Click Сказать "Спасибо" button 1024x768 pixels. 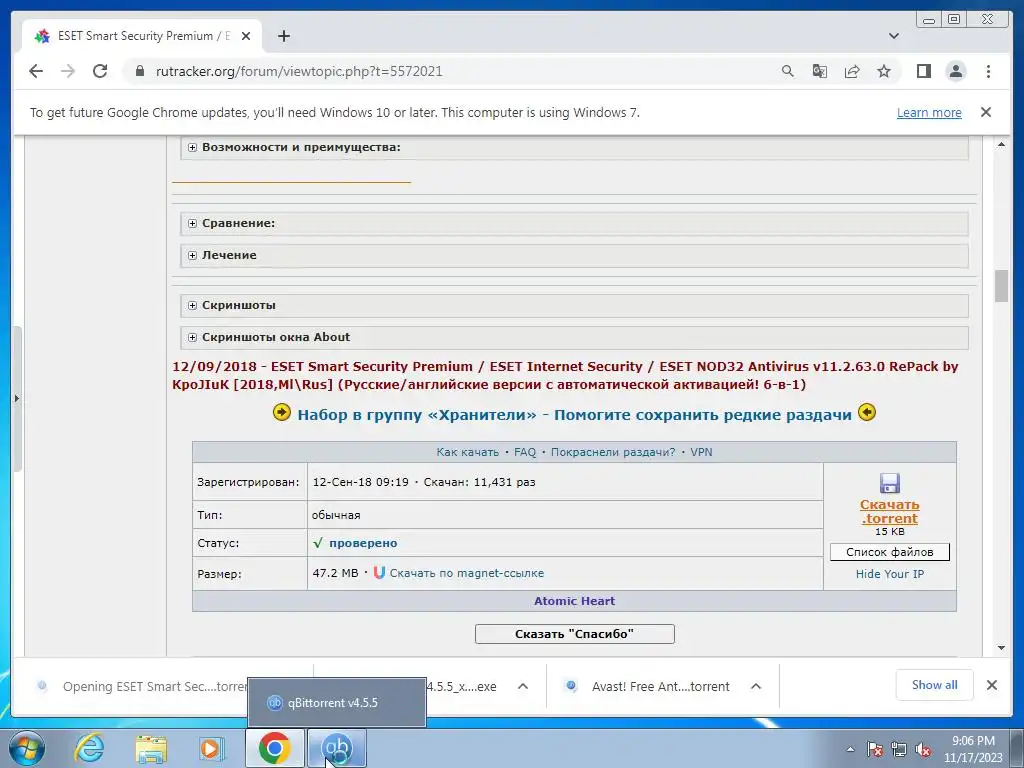575,634
